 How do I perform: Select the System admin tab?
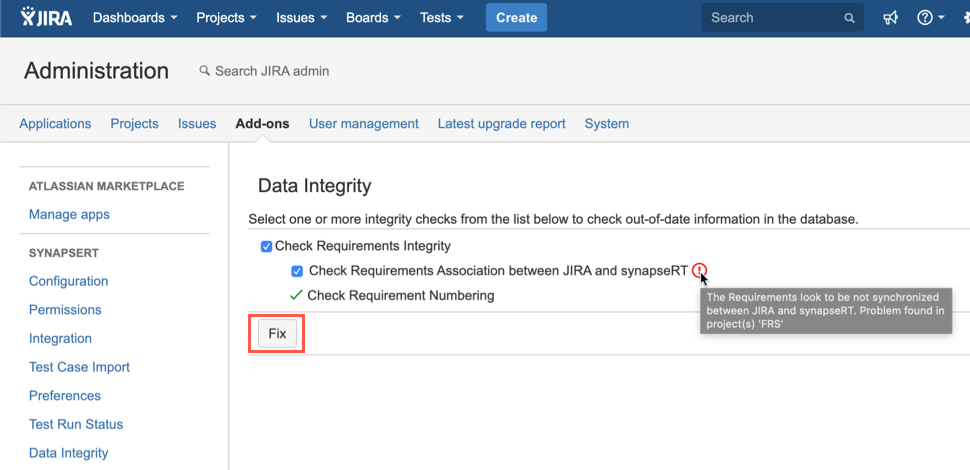tap(606, 124)
